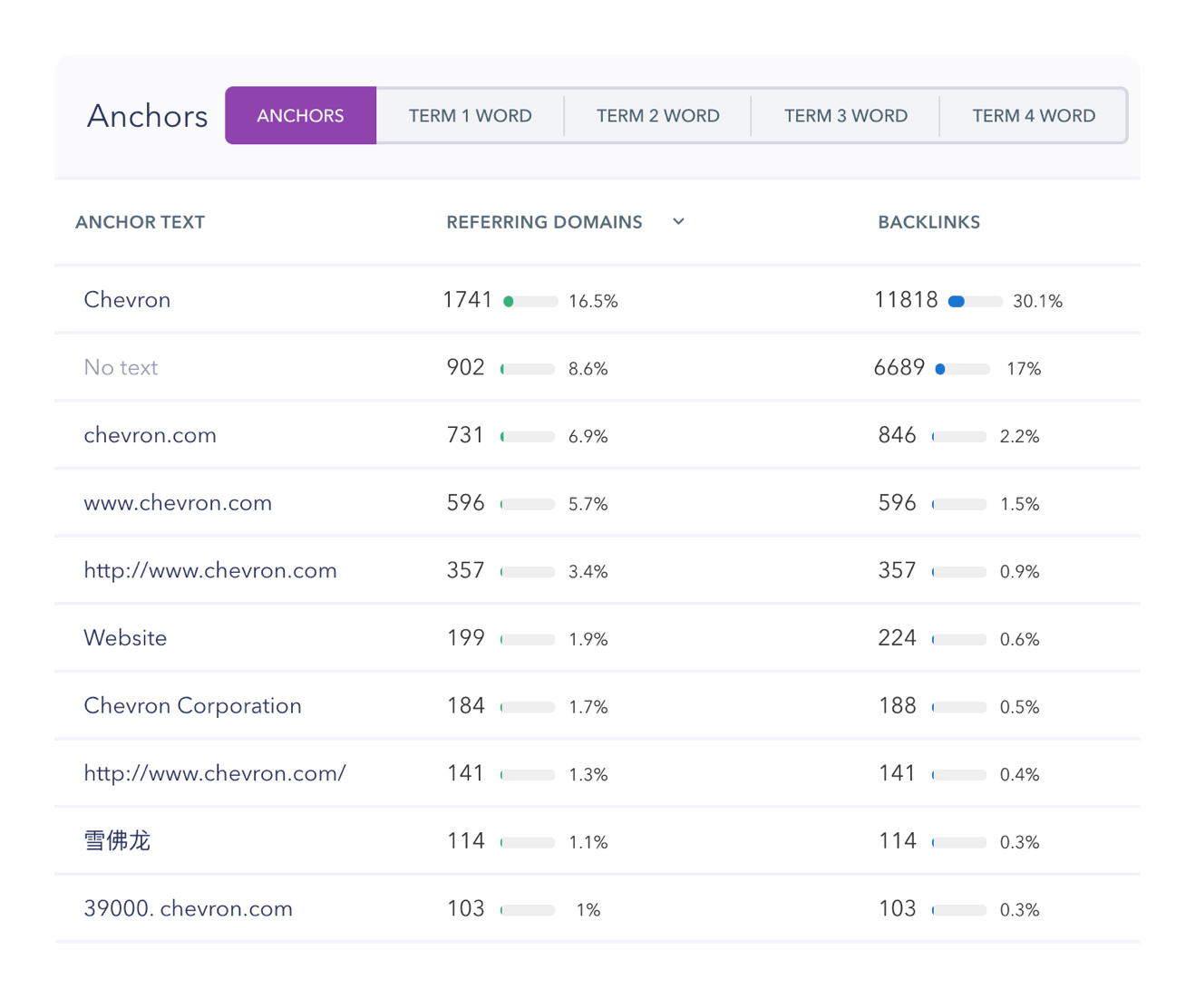Click the 0.4% backlinks percentage
Image resolution: width=1195 pixels, height=1008 pixels.
coord(1019,775)
